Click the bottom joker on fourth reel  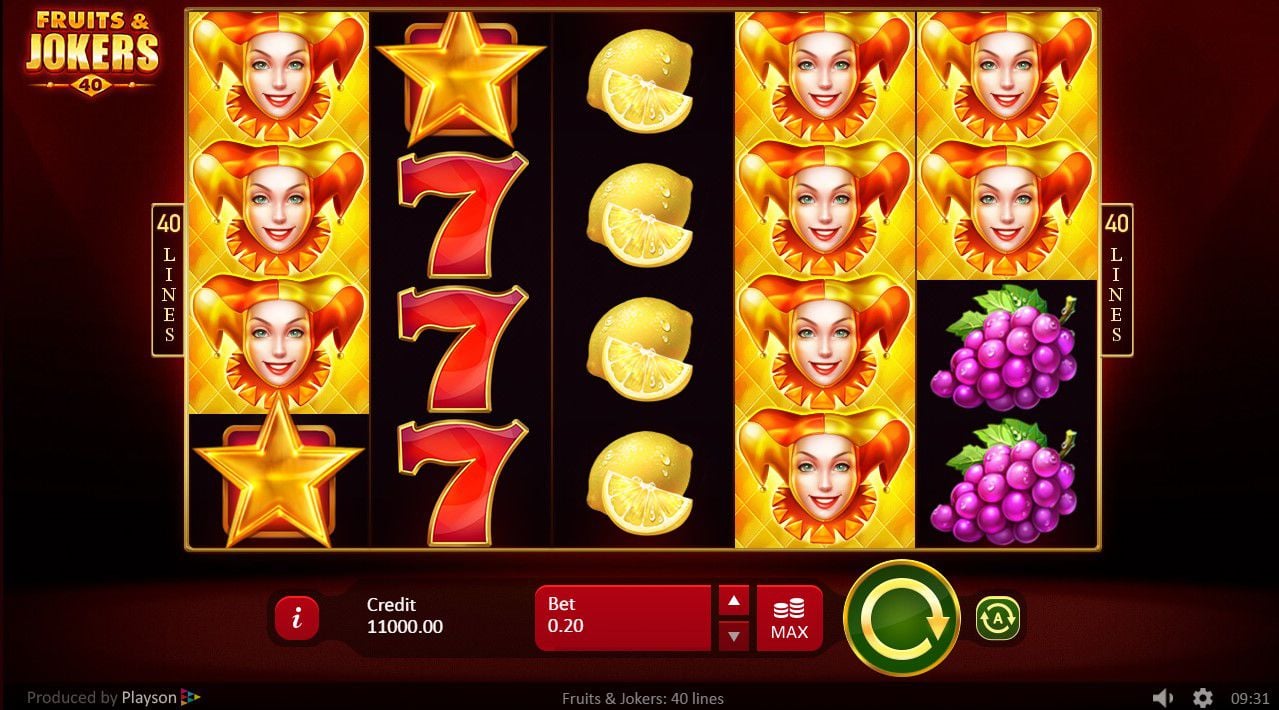pyautogui.click(x=825, y=478)
